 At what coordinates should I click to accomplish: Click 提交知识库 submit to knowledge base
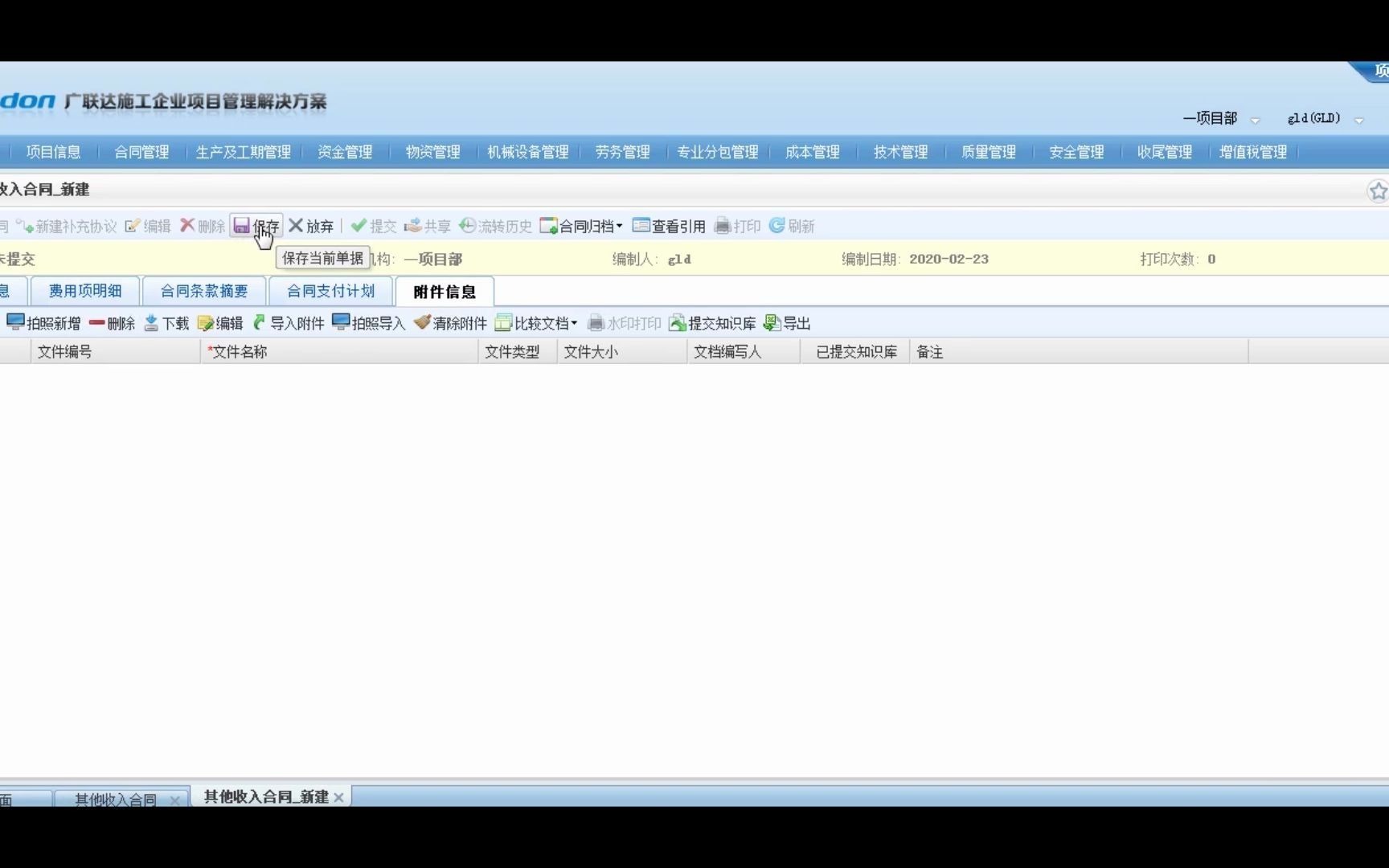(712, 323)
